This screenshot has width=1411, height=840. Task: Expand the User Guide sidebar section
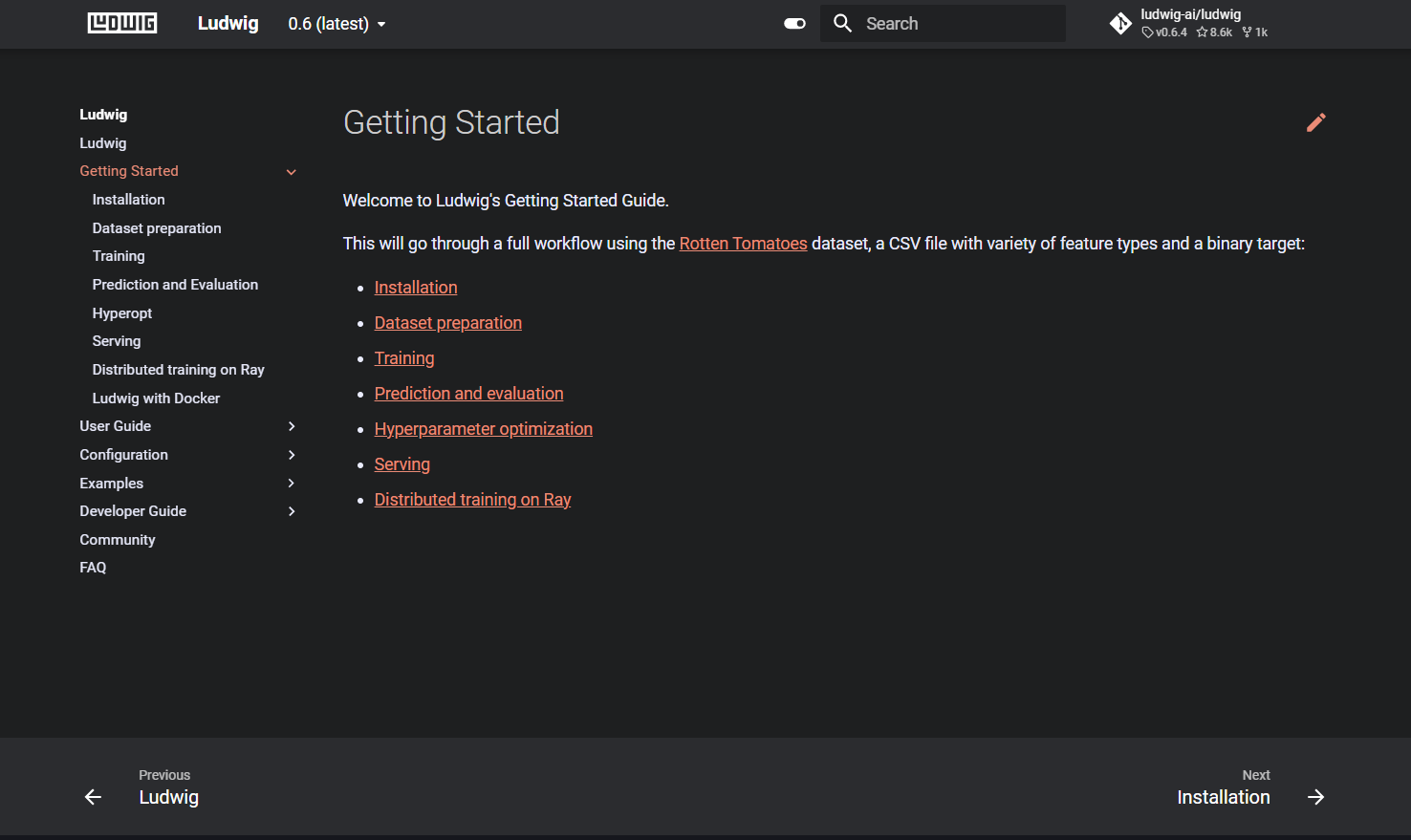pyautogui.click(x=292, y=426)
